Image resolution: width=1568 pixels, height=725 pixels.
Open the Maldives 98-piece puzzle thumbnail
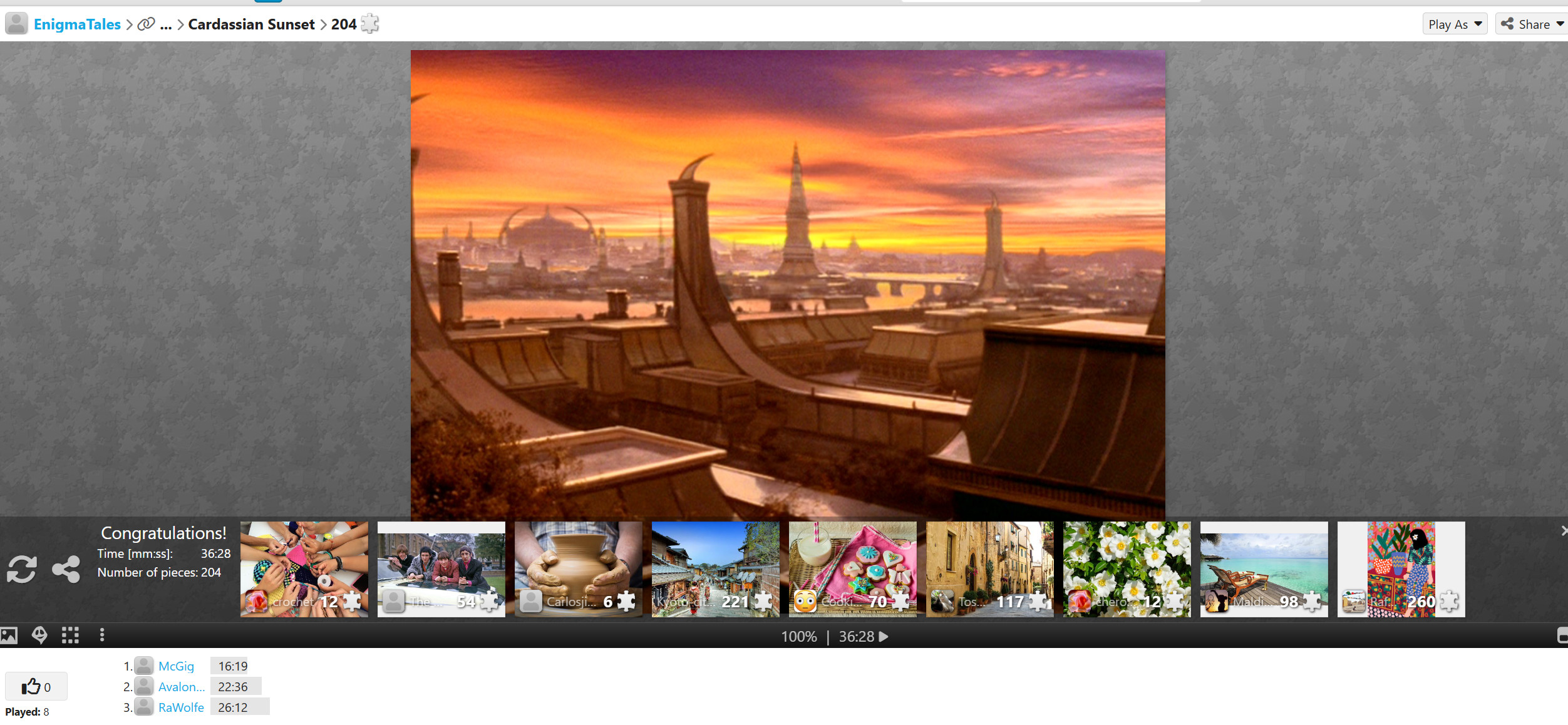[x=1264, y=569]
